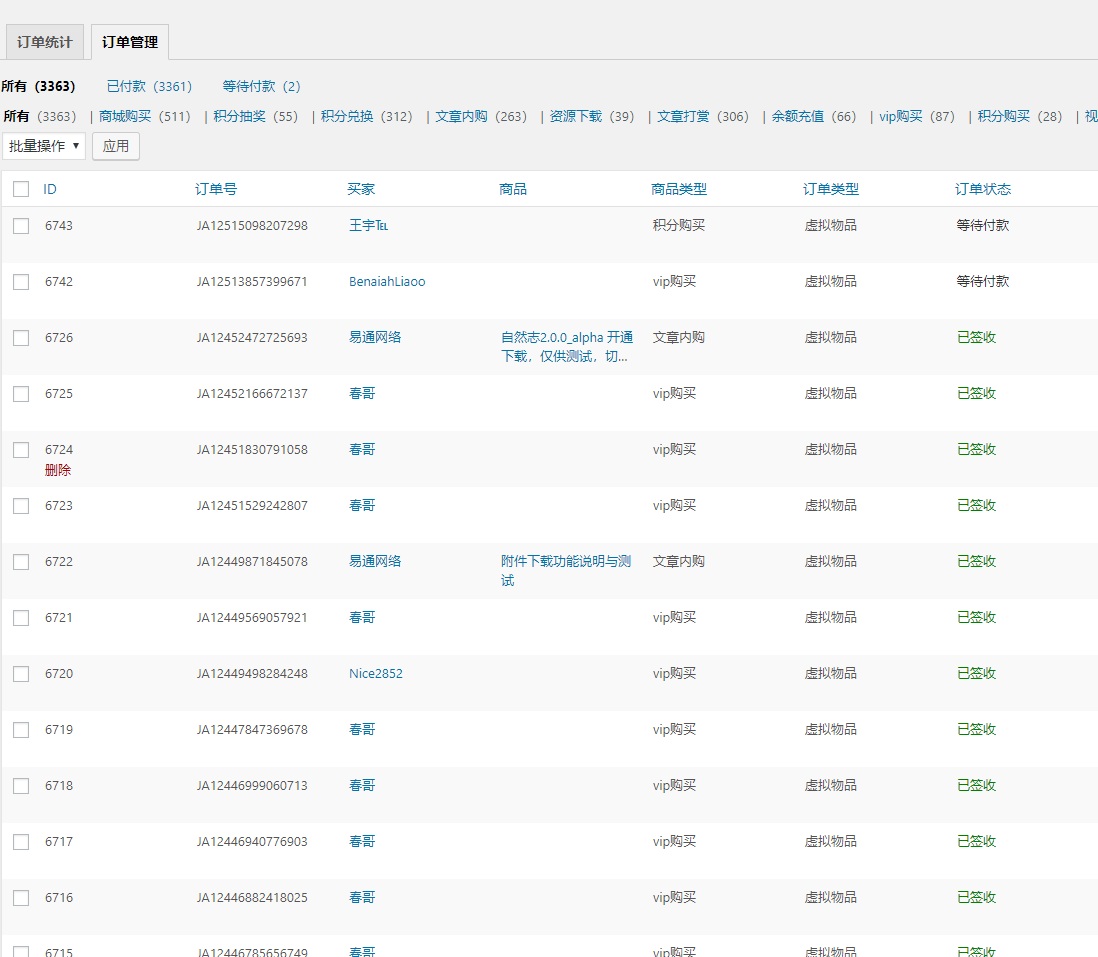Open the 批量操作 dropdown
This screenshot has height=957, width=1098.
[x=44, y=146]
